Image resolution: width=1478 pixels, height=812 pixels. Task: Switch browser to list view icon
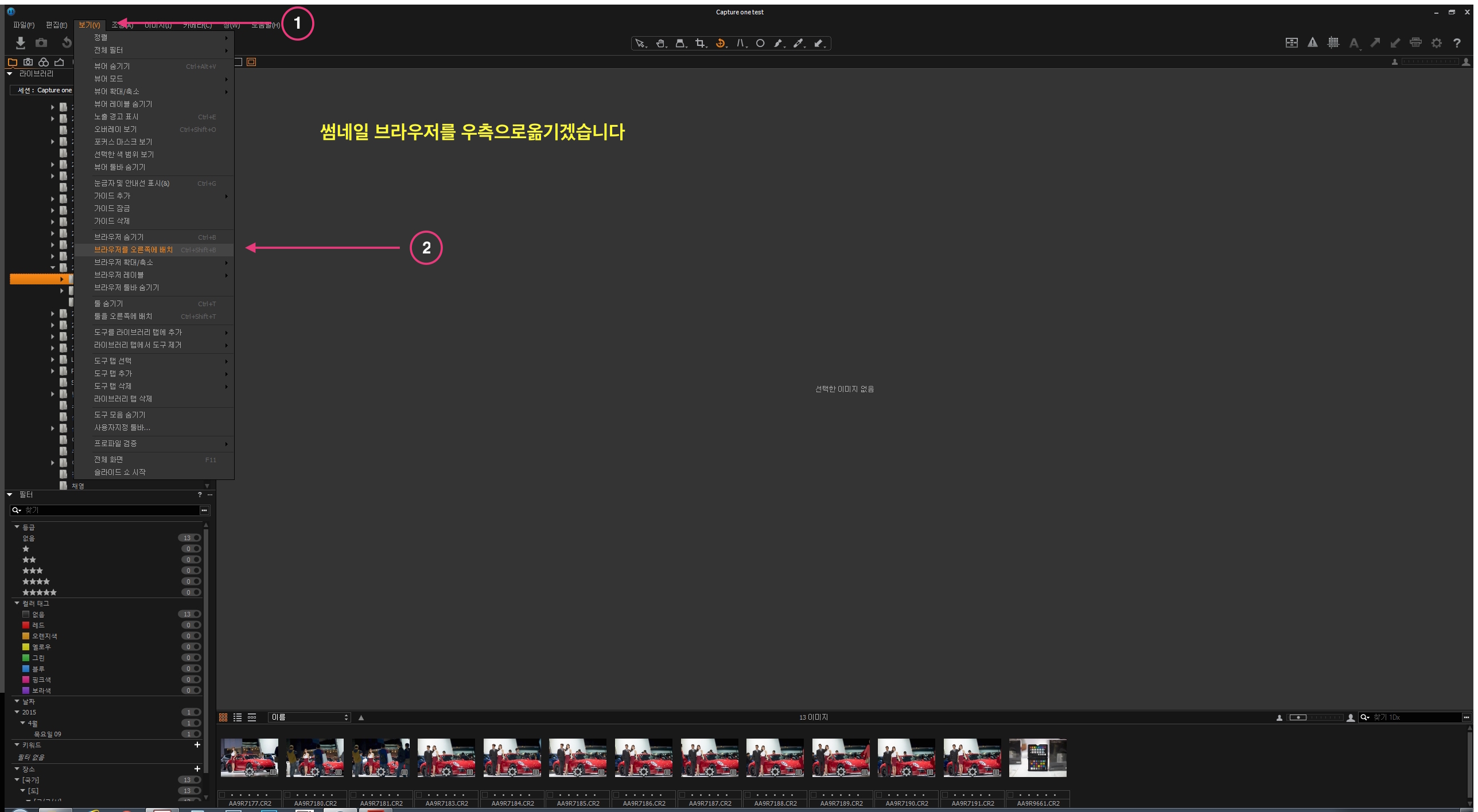[238, 717]
